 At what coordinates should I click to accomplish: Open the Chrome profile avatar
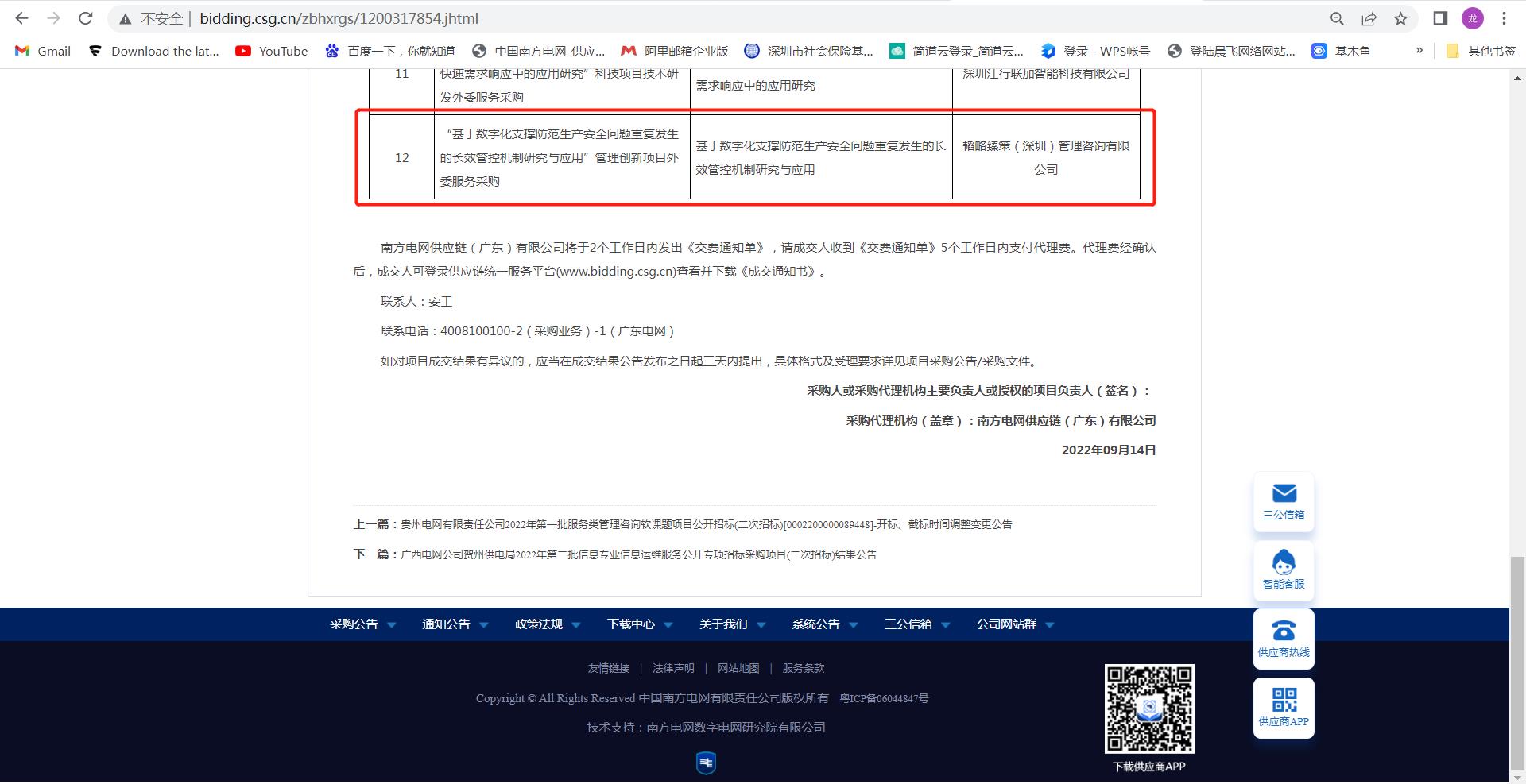(1473, 18)
